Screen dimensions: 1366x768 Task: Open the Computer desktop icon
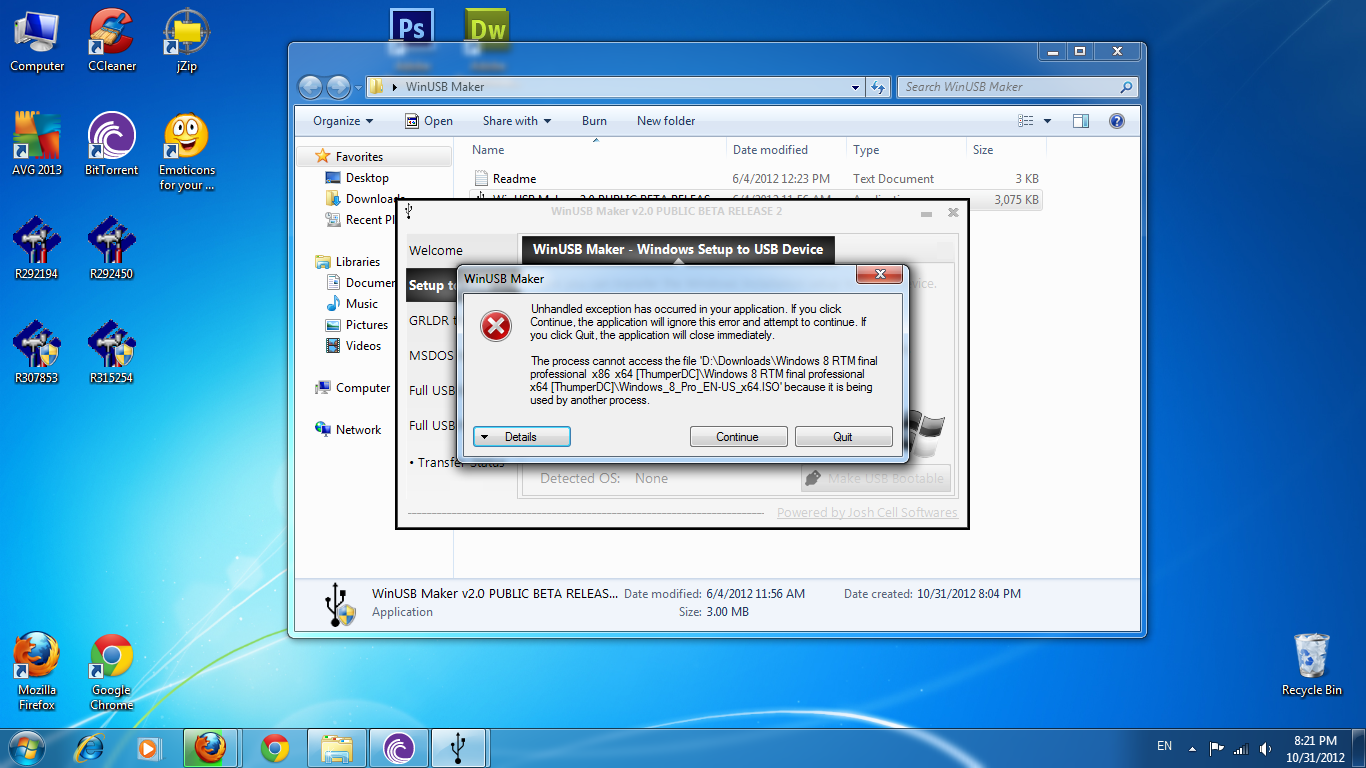37,41
